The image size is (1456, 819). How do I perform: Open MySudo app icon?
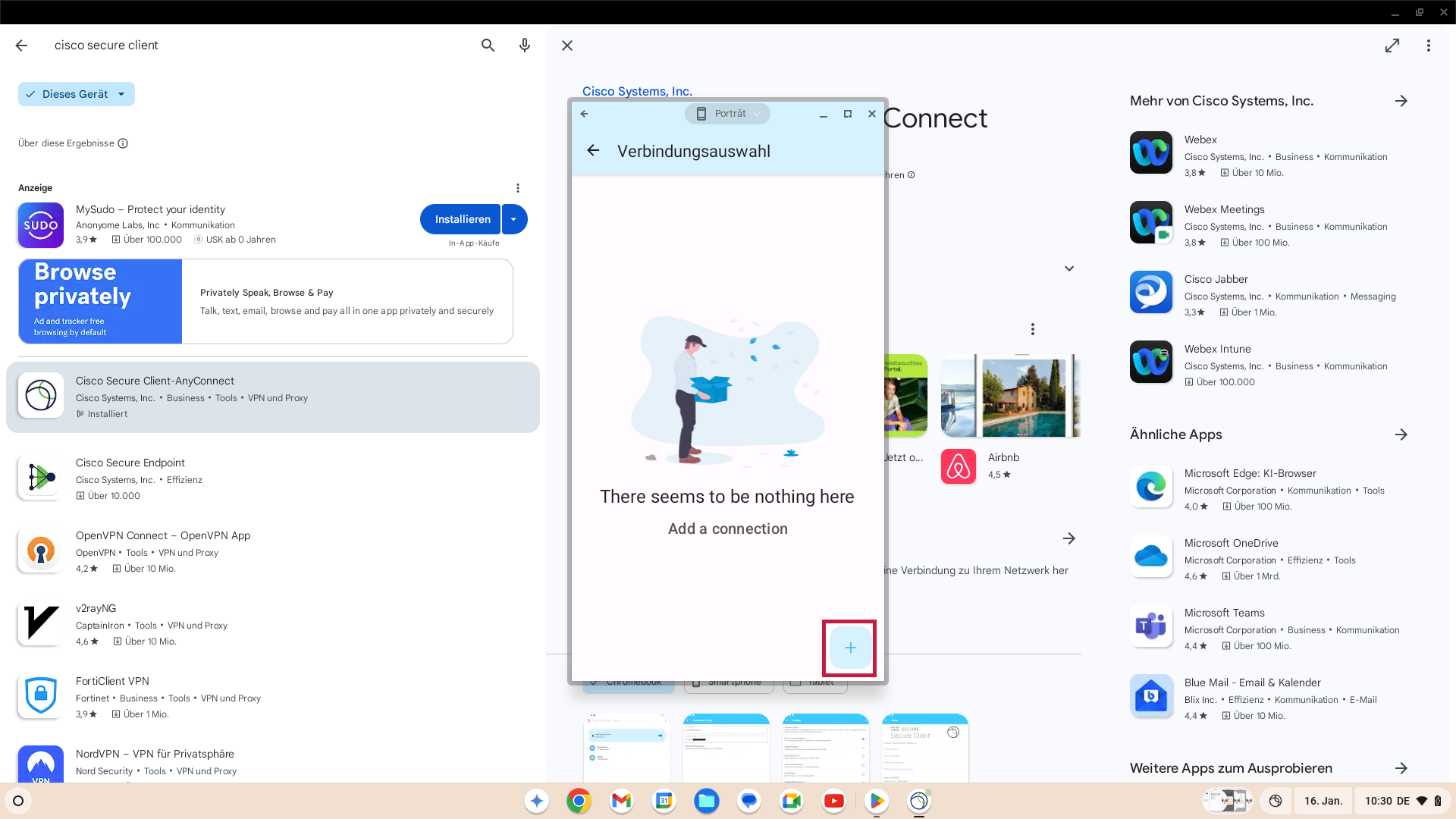[x=41, y=225]
